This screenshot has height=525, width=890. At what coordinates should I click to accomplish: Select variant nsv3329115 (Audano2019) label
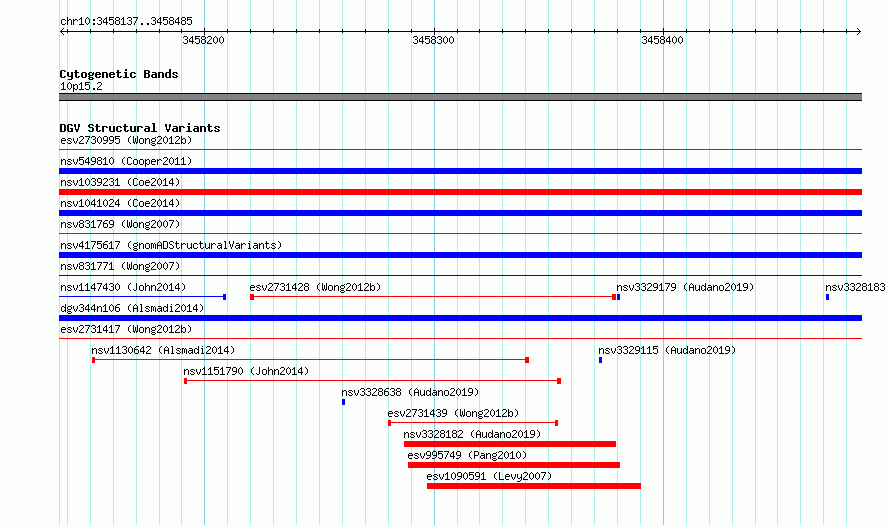[667, 350]
